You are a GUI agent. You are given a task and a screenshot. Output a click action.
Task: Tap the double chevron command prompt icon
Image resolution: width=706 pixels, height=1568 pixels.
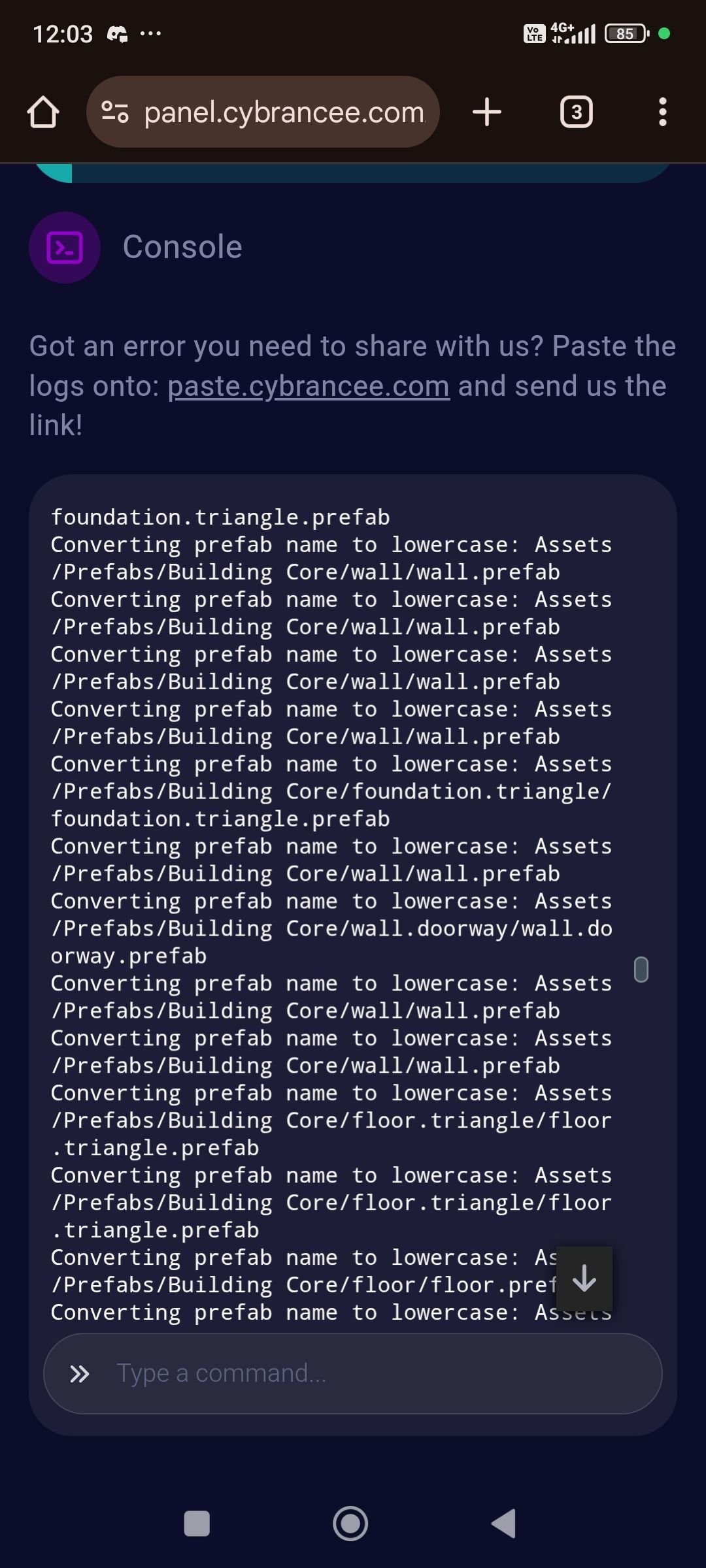pos(80,1374)
